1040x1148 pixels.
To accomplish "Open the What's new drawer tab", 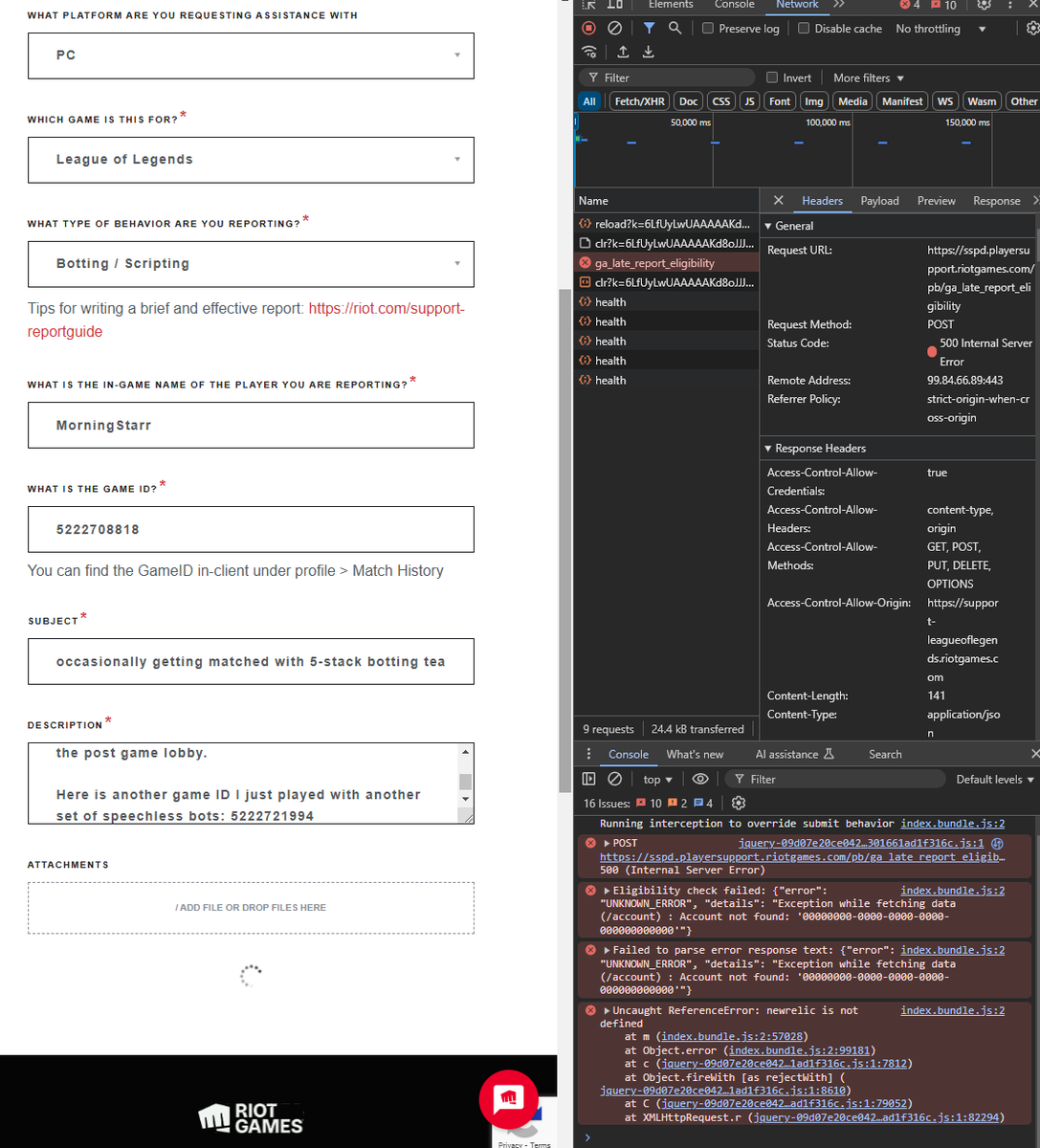I will [x=695, y=754].
